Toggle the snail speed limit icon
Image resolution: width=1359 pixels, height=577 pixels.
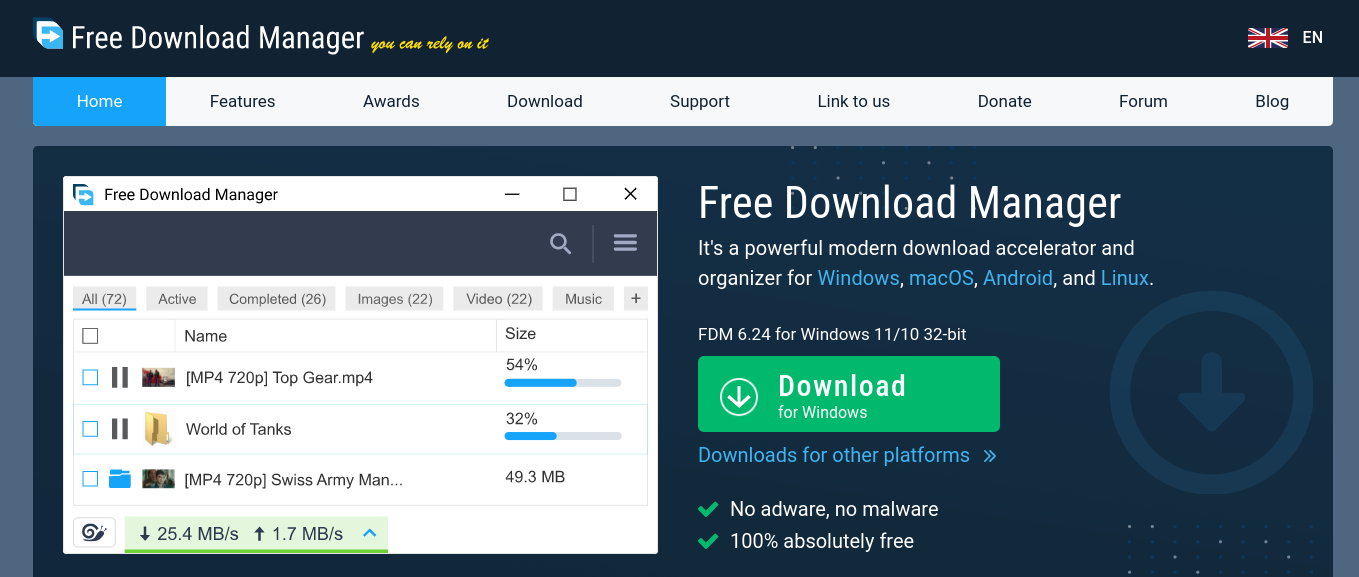click(94, 533)
